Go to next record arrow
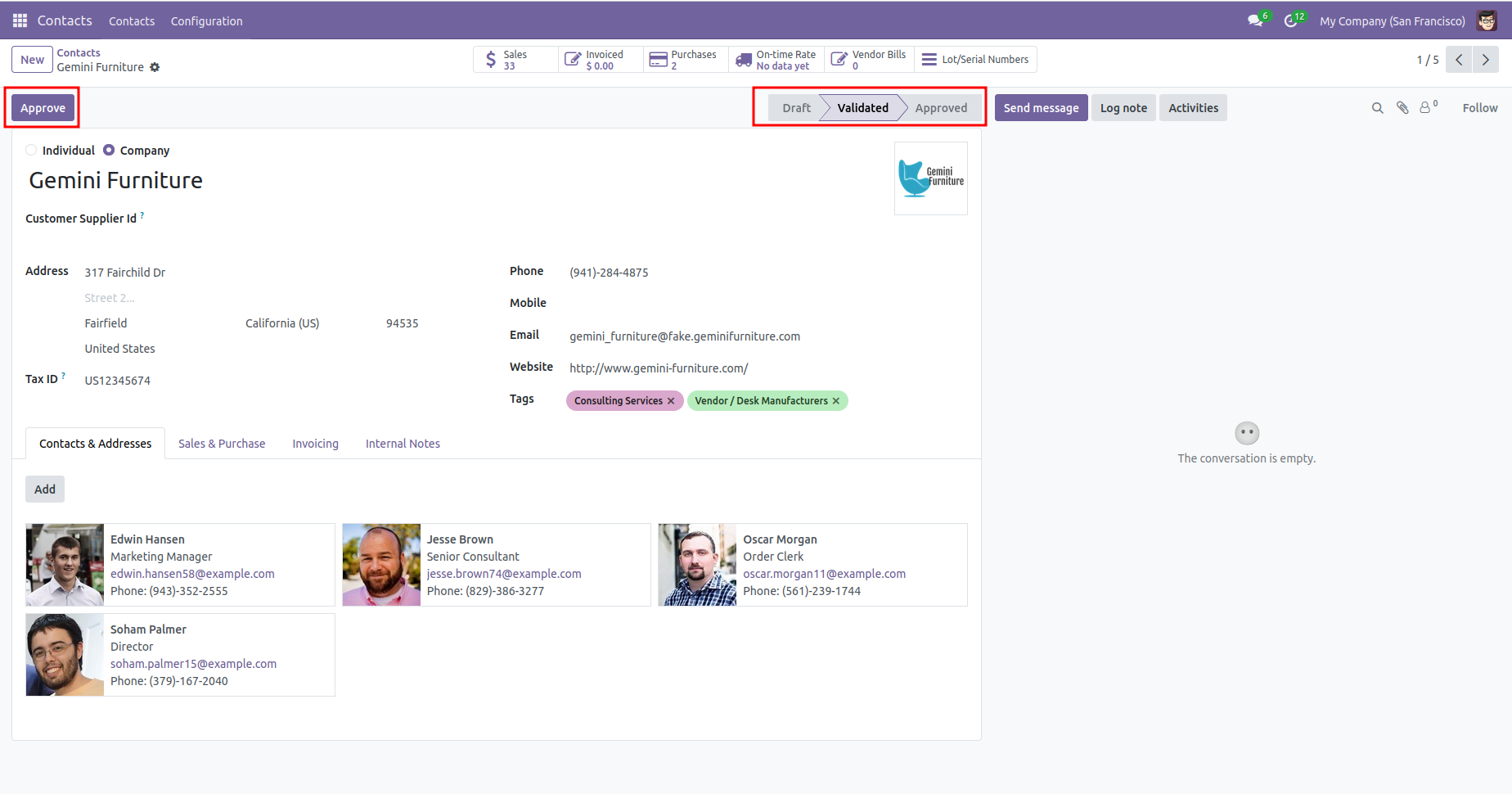 click(1486, 60)
